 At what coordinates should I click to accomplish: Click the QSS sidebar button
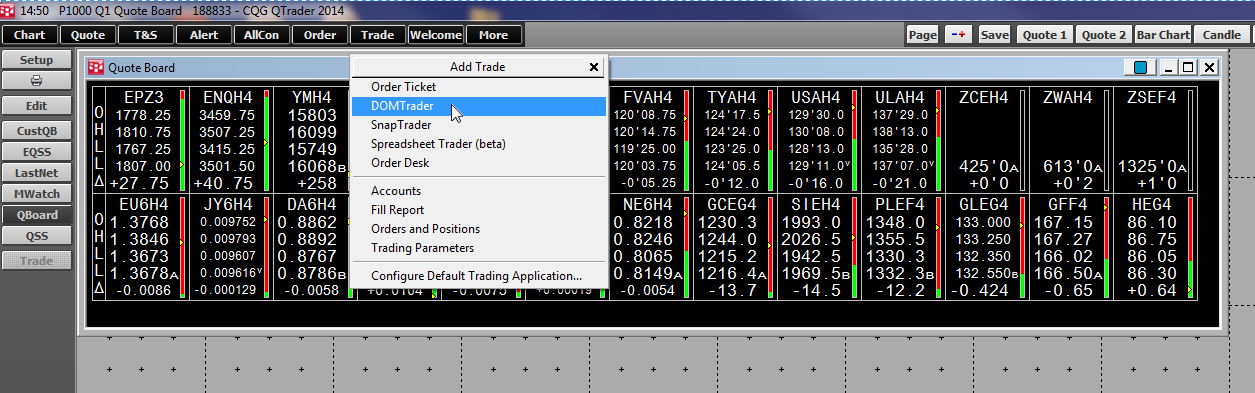(36, 236)
